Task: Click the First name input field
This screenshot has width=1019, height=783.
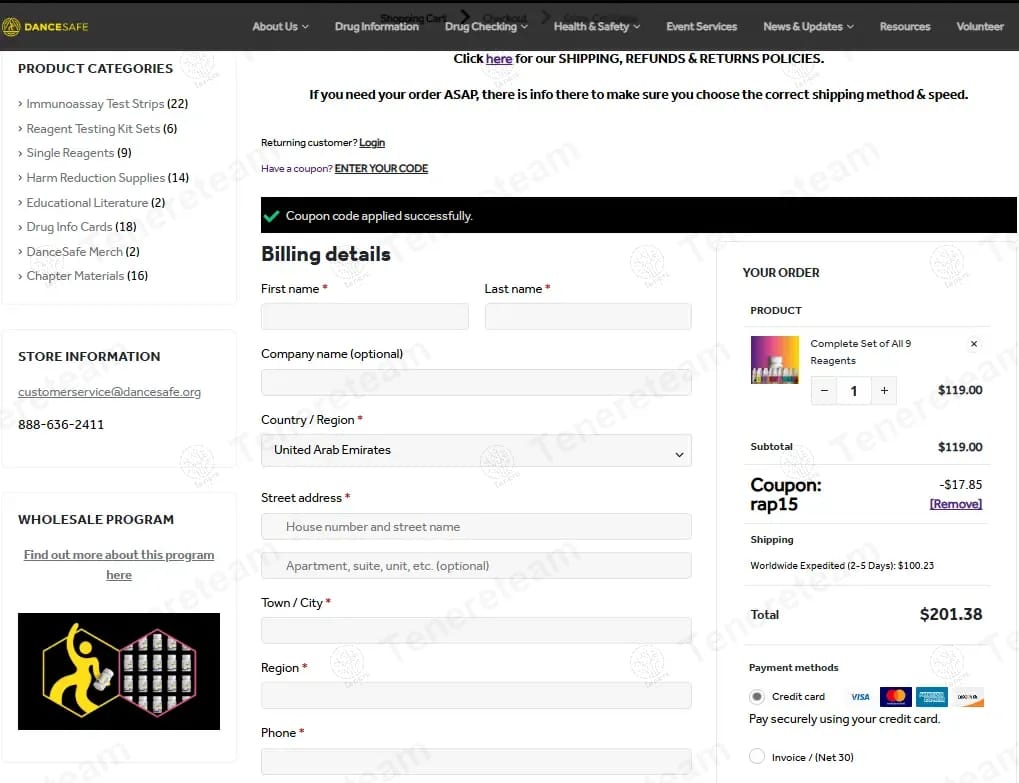Action: [365, 316]
